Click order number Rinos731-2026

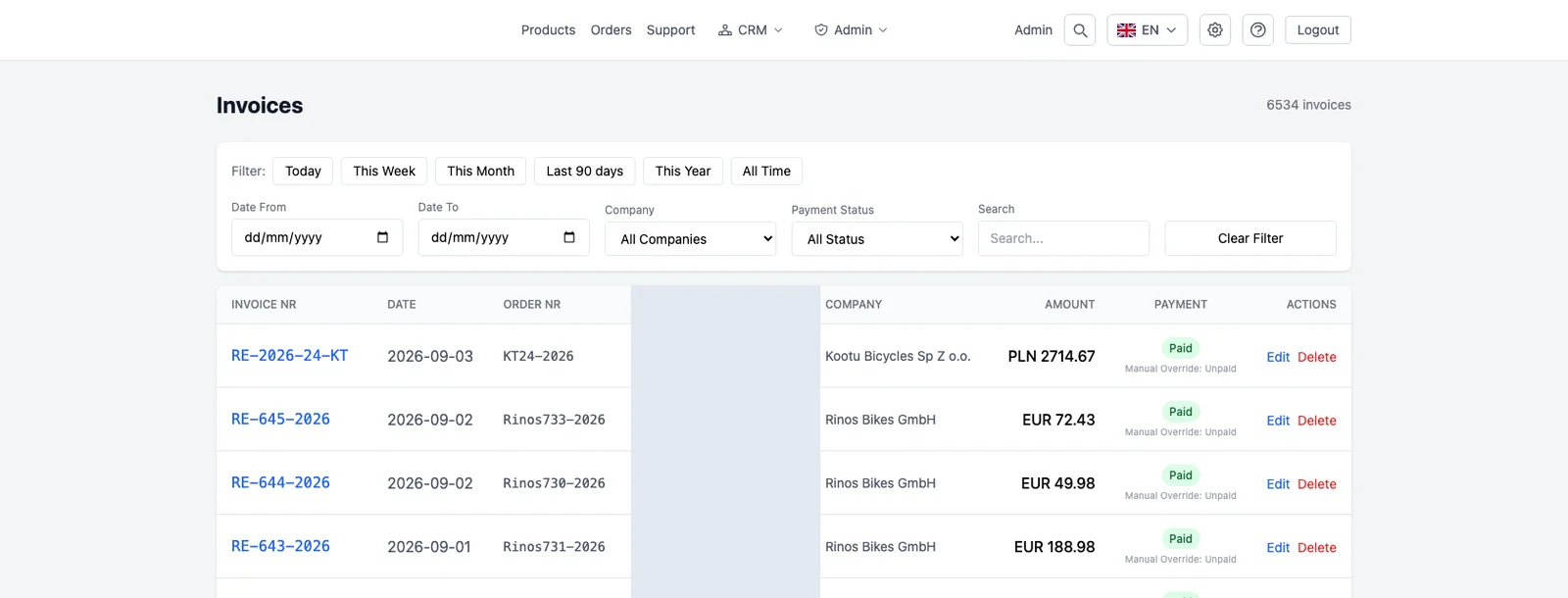coord(554,548)
